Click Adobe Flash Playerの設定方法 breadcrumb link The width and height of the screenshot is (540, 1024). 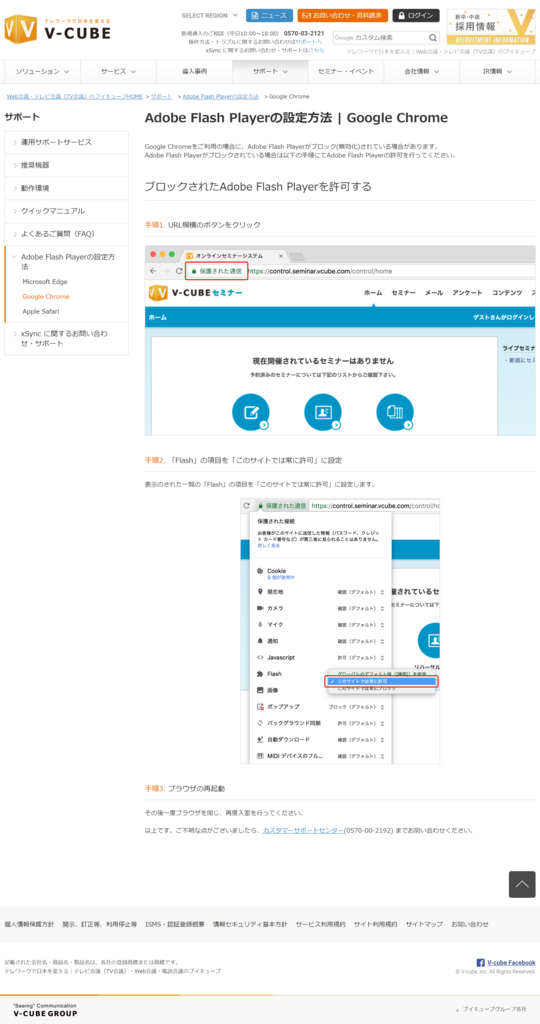click(x=220, y=97)
